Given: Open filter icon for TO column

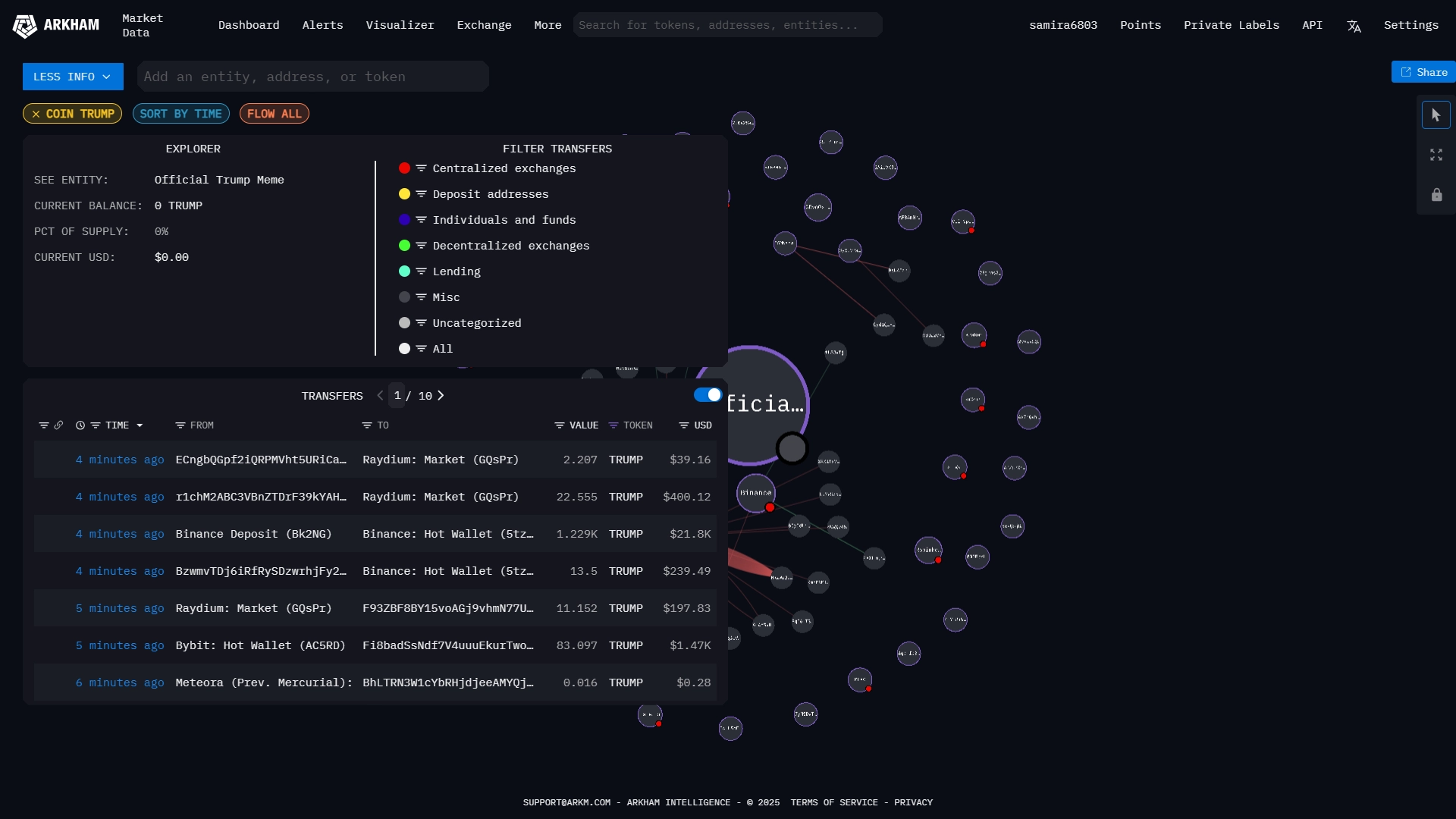Looking at the screenshot, I should tap(367, 426).
